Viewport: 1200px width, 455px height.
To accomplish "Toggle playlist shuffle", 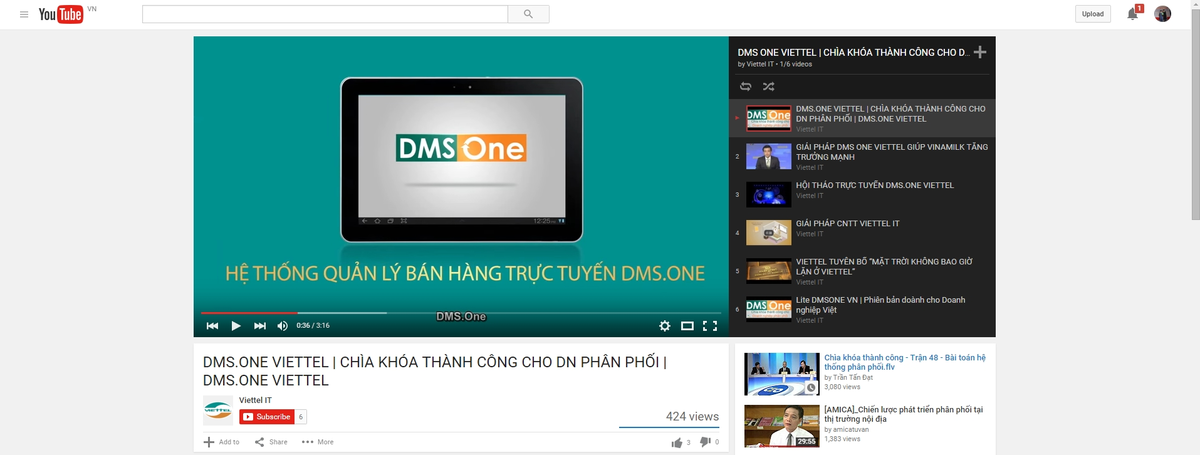I will click(768, 87).
